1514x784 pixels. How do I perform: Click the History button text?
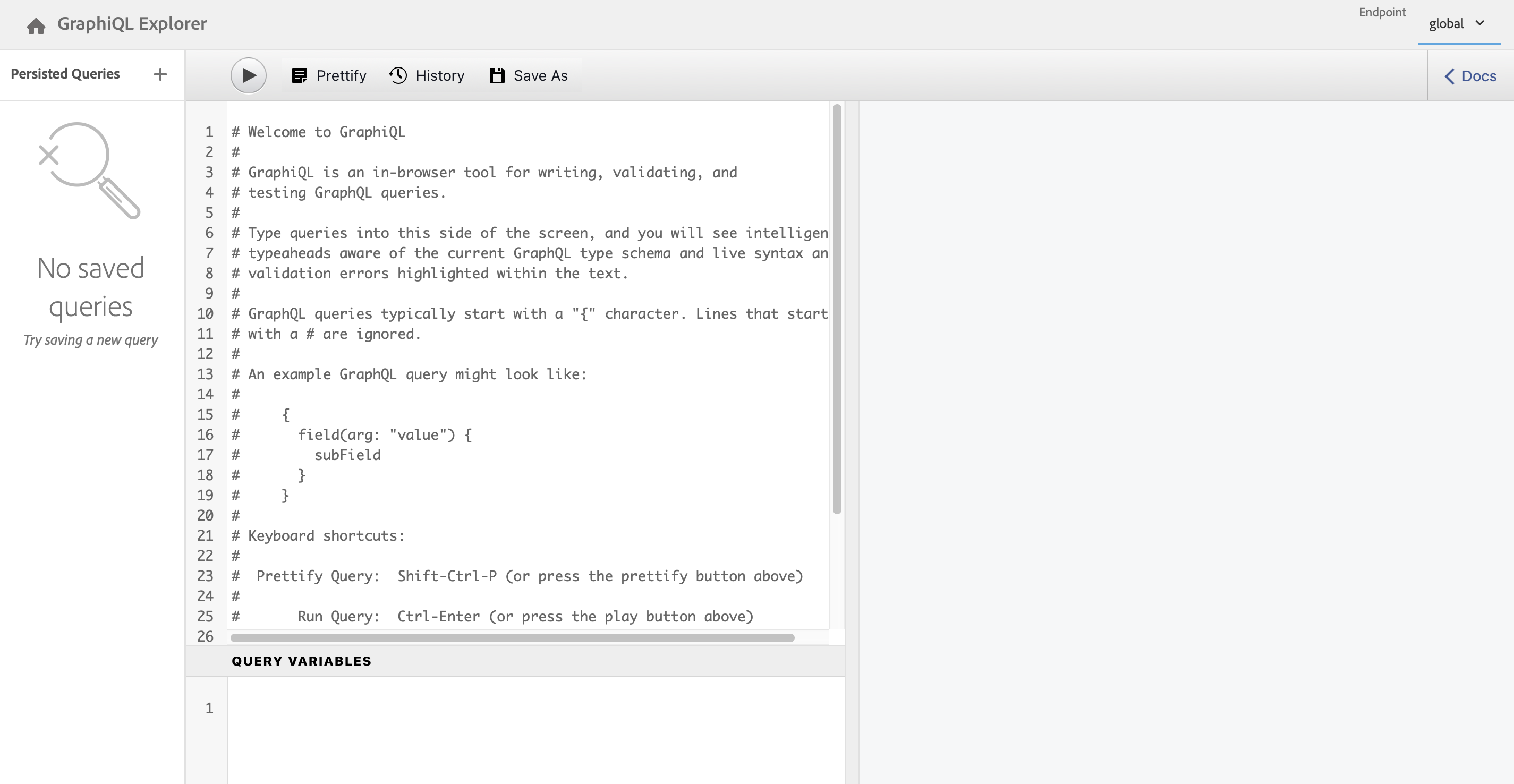(440, 75)
